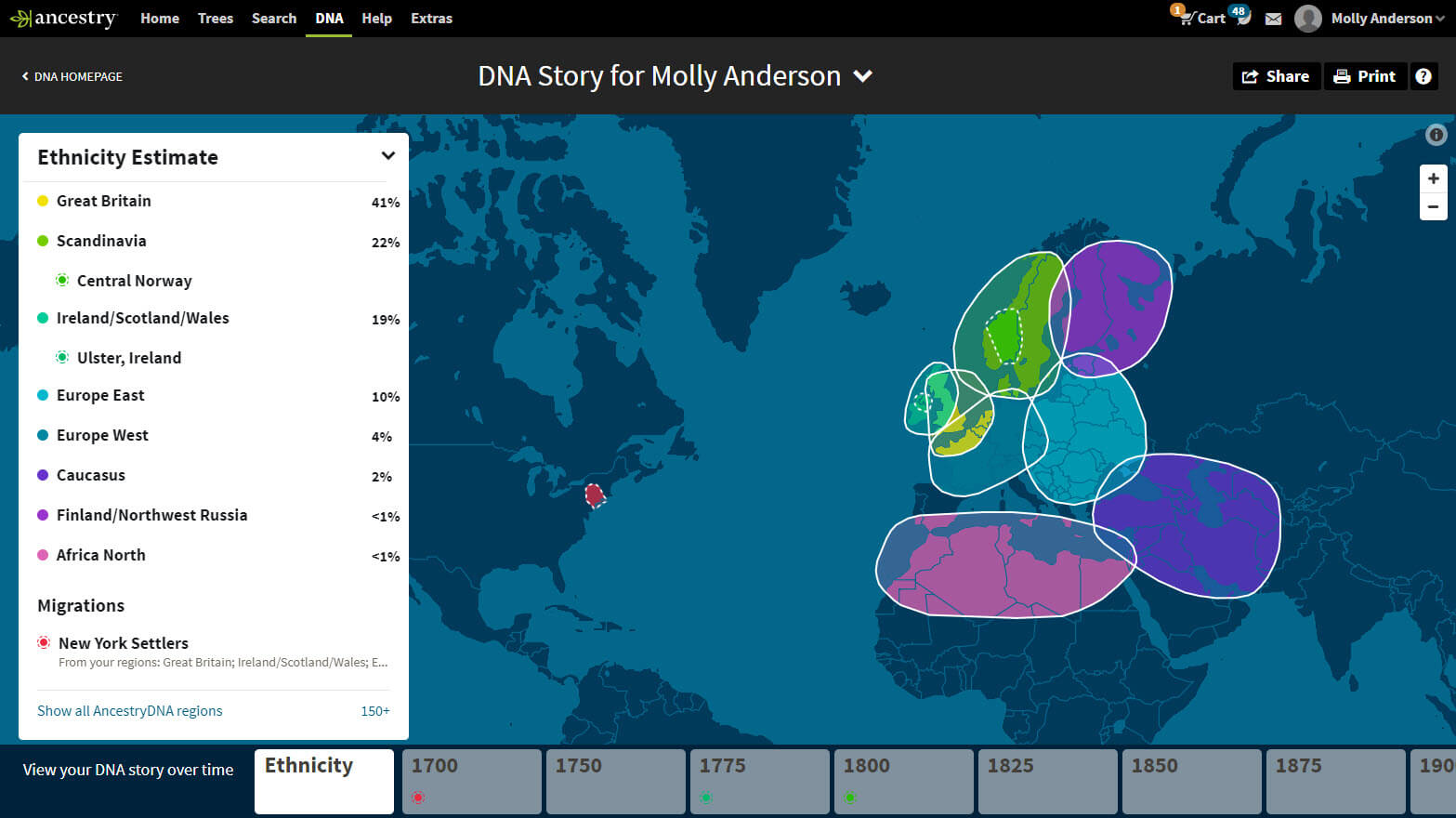1456x818 pixels.
Task: Select the Scandinavia green dot
Action: [43, 241]
